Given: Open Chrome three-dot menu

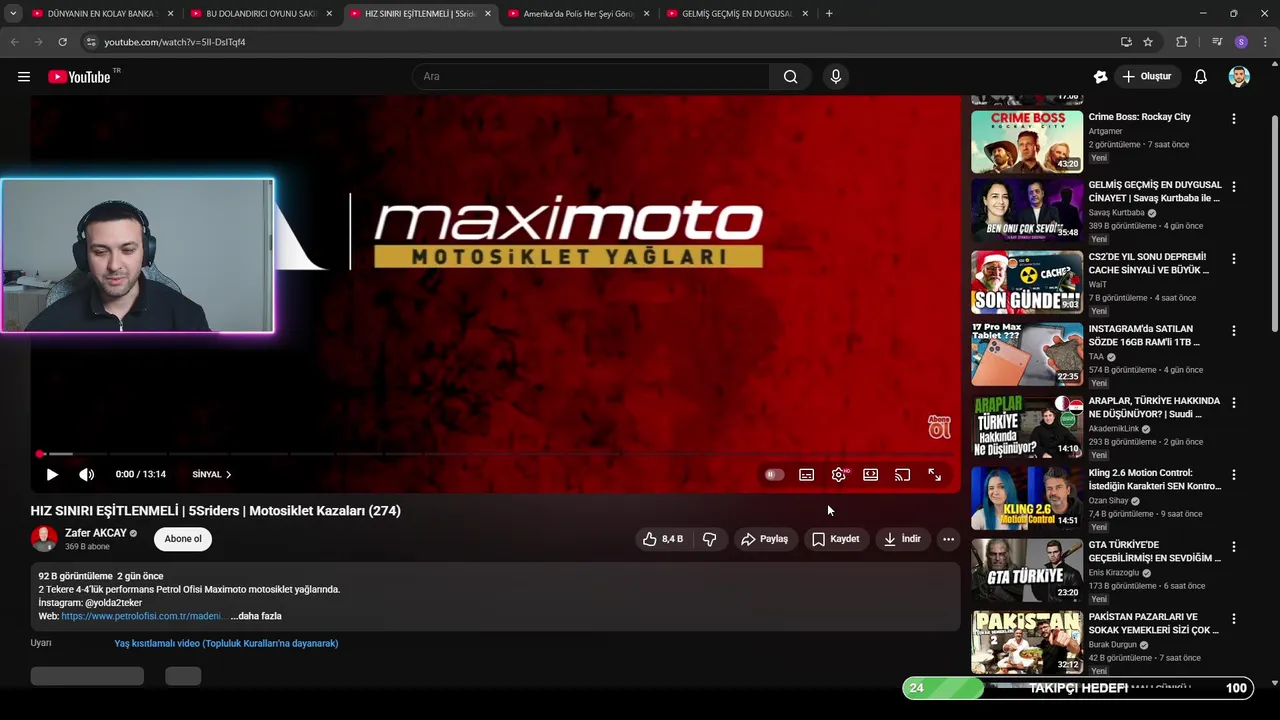Looking at the screenshot, I should point(1266,42).
